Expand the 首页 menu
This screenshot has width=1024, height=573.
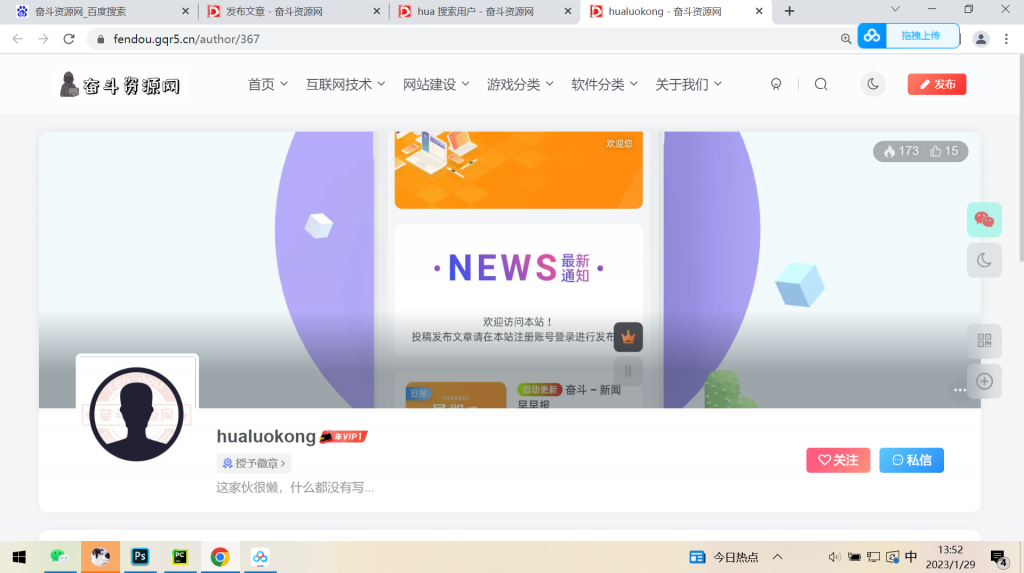(268, 84)
